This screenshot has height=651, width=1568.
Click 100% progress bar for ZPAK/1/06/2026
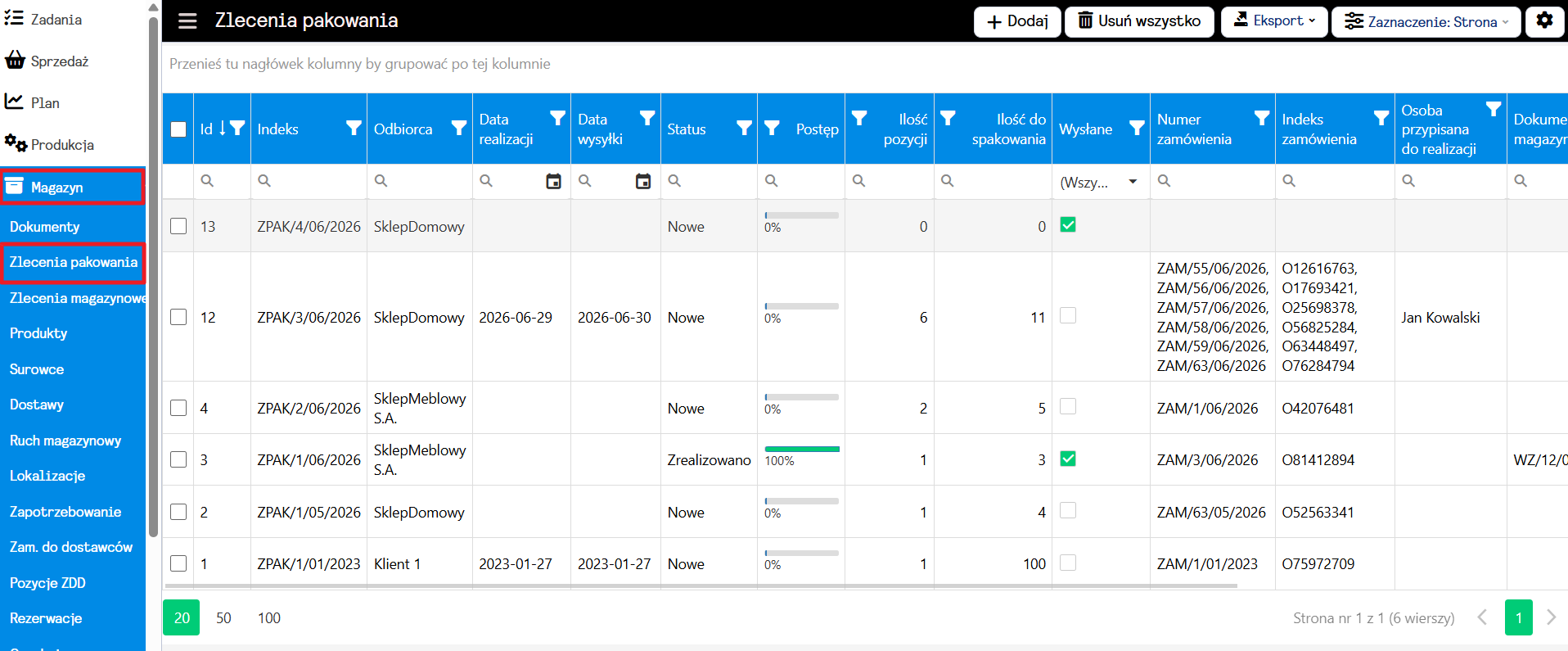tap(802, 450)
